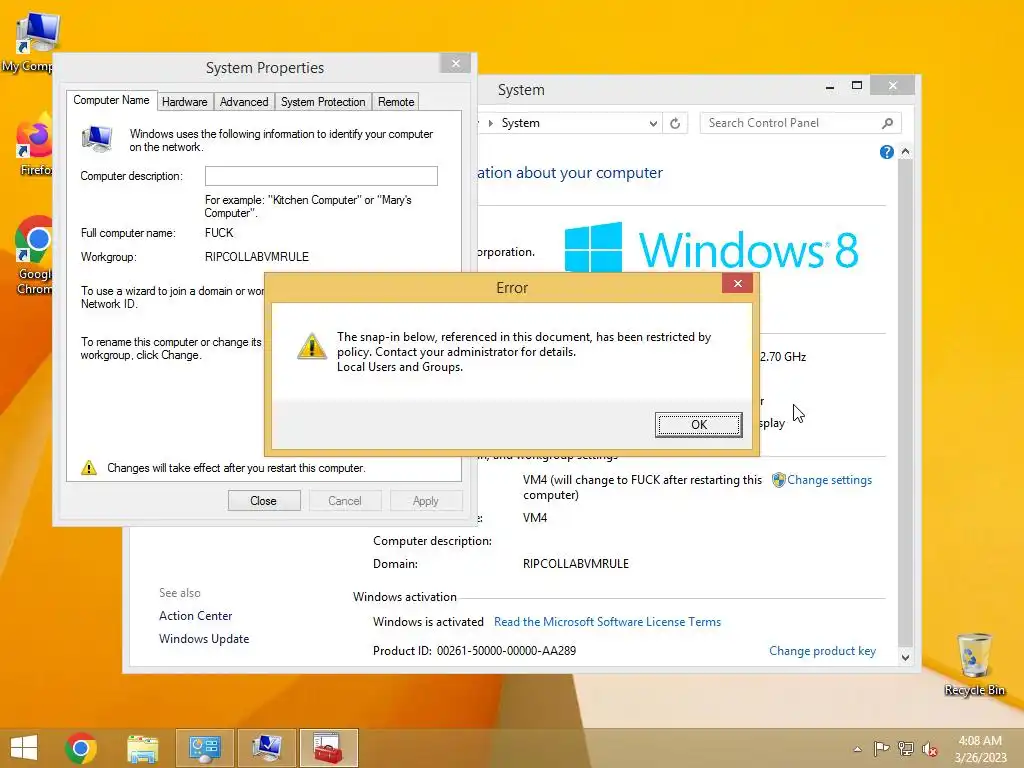Click the Change settings link
The width and height of the screenshot is (1024, 768).
coord(829,480)
